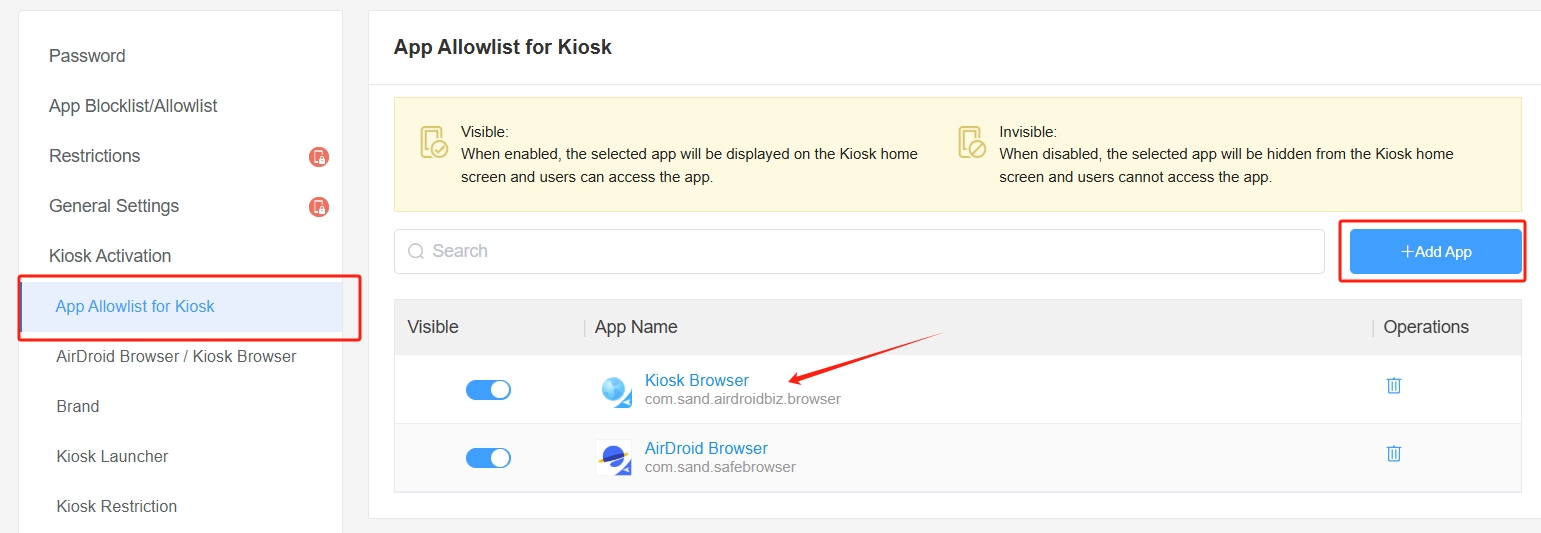Click the magnifier icon in the search box

coord(416,251)
